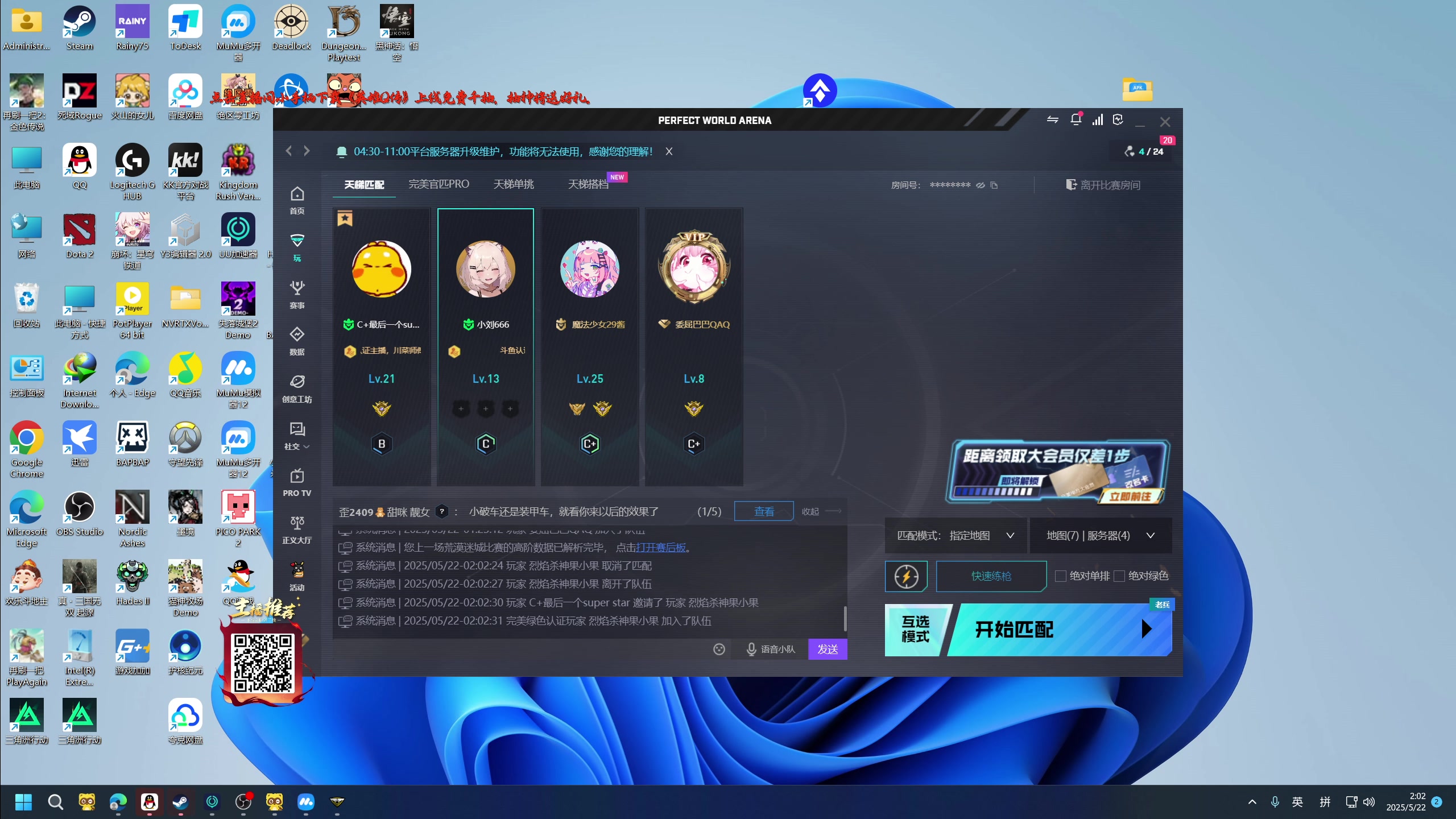1456x819 pixels.
Task: Open the online friends 4/24 counter
Action: click(1145, 151)
